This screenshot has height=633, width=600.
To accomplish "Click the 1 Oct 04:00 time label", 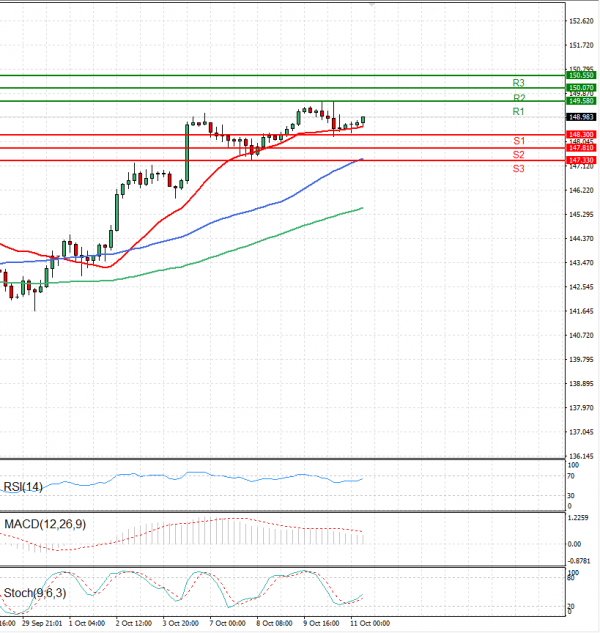I will point(87,623).
